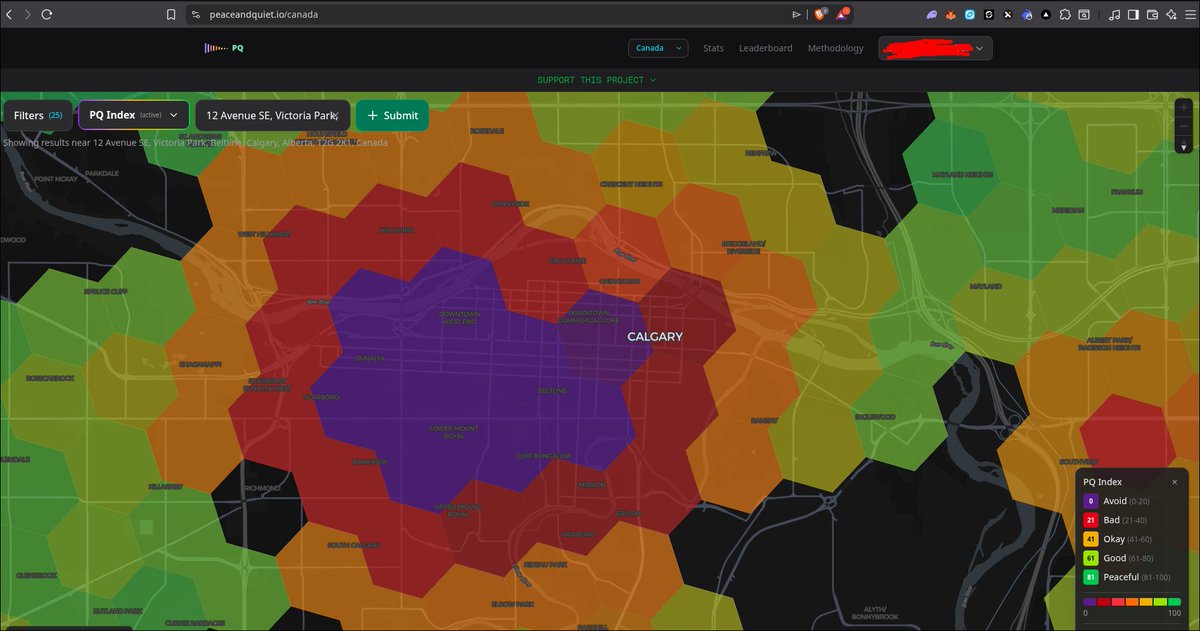Click the "Showing results near" status text

pos(195,142)
